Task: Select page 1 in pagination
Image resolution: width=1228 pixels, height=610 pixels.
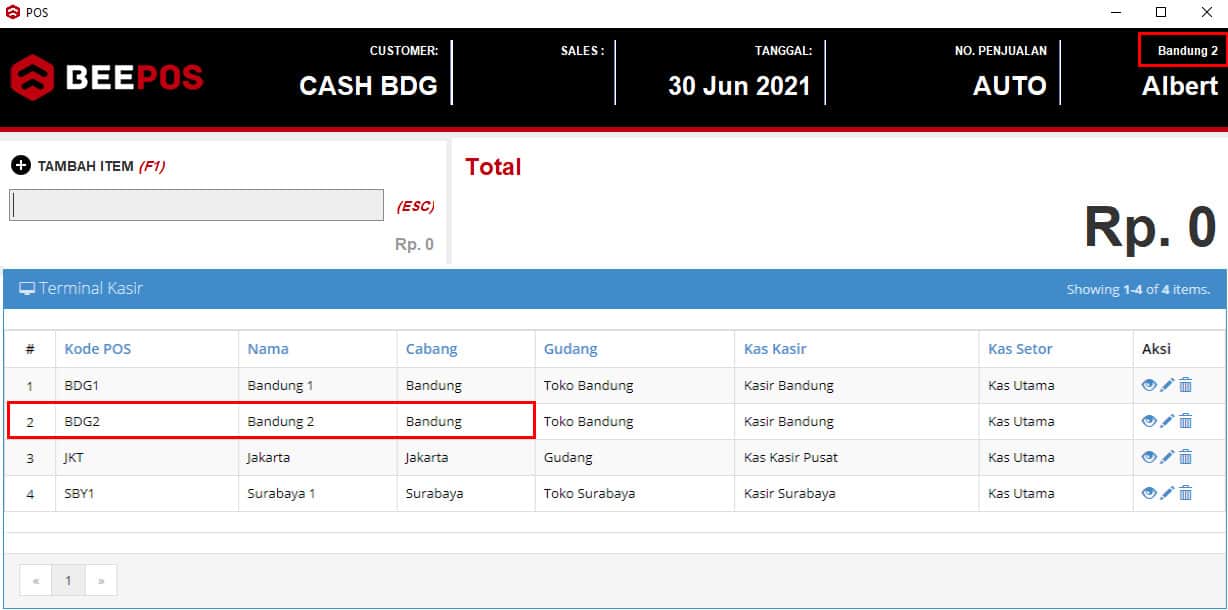Action: tap(69, 580)
